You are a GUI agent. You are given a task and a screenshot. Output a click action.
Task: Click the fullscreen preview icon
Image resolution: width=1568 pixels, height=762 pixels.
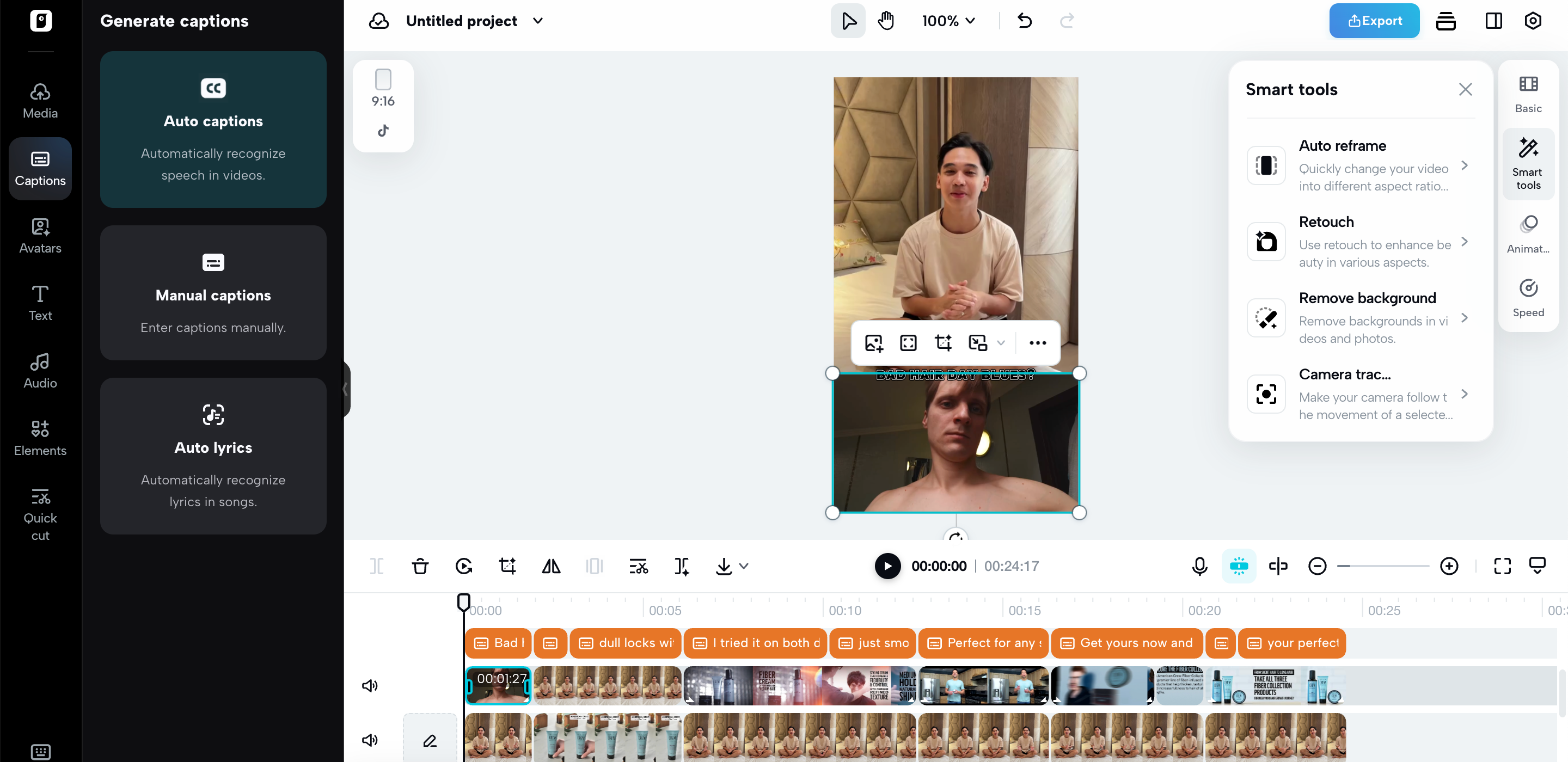coord(1502,566)
